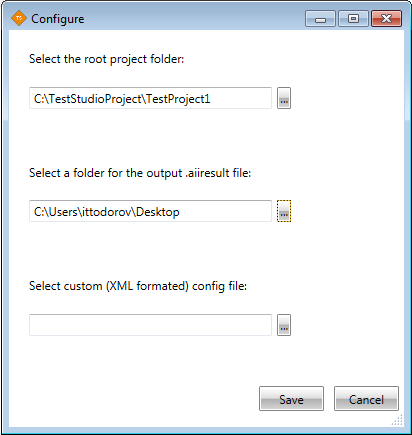Browse for the root project folder

(x=284, y=98)
